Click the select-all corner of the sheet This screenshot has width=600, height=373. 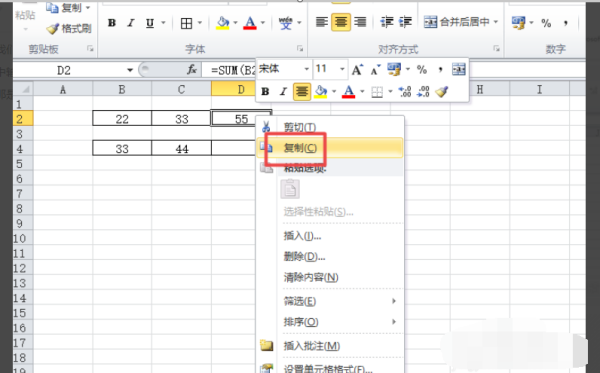tap(23, 89)
